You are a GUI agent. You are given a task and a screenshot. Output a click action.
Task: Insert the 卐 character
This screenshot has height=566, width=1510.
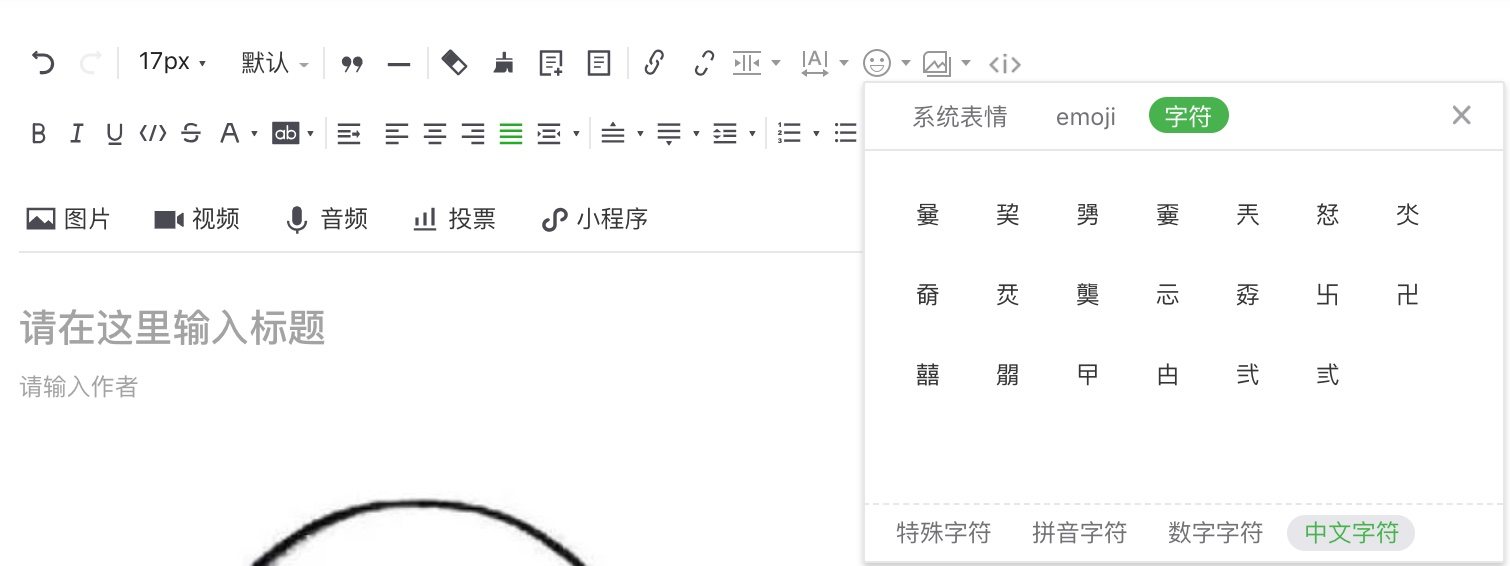[x=1328, y=294]
